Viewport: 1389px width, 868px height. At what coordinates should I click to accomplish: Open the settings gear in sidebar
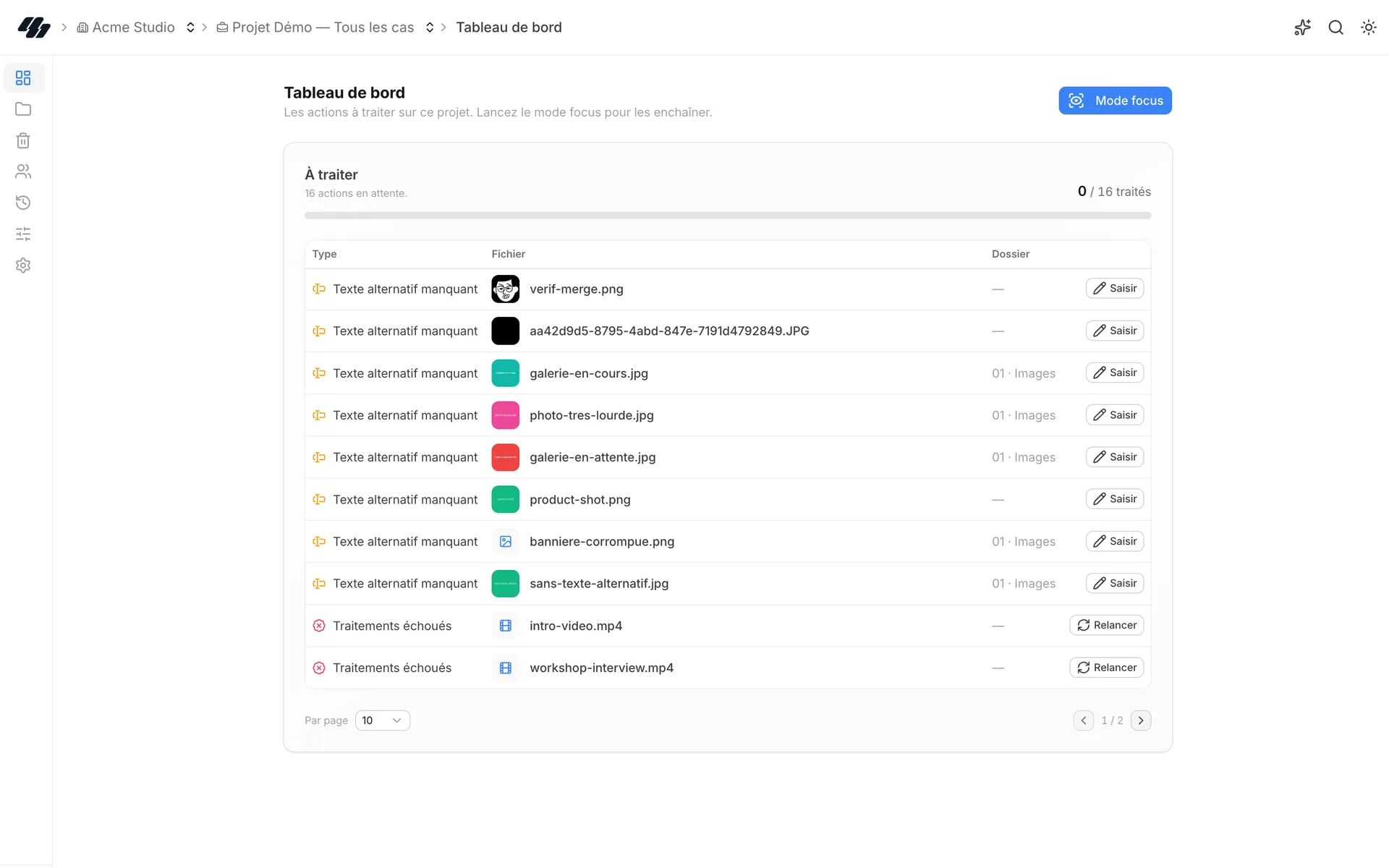click(23, 265)
